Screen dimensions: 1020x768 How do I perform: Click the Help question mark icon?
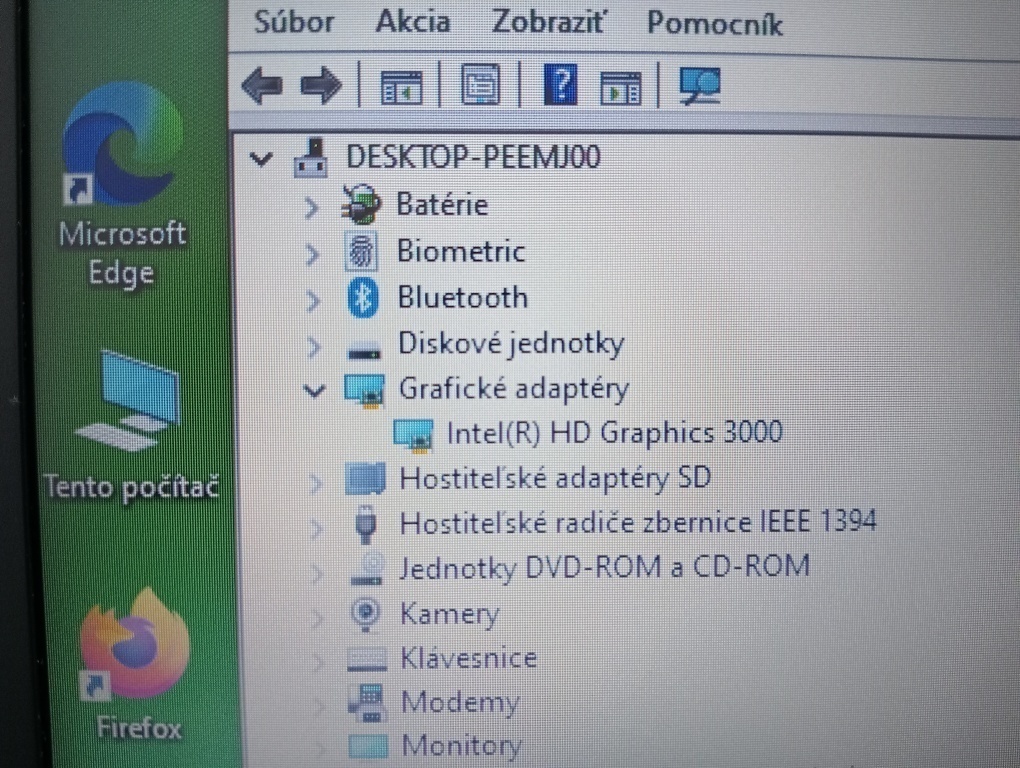(560, 86)
